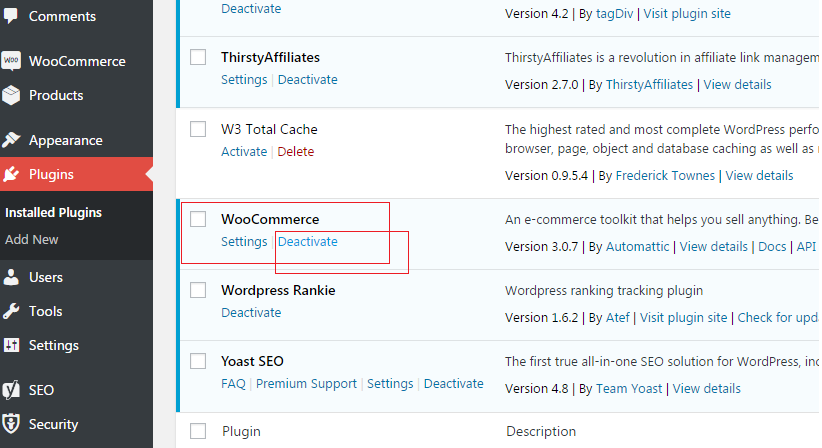Click the Tools wrench icon
The height and width of the screenshot is (448, 822).
click(x=11, y=311)
